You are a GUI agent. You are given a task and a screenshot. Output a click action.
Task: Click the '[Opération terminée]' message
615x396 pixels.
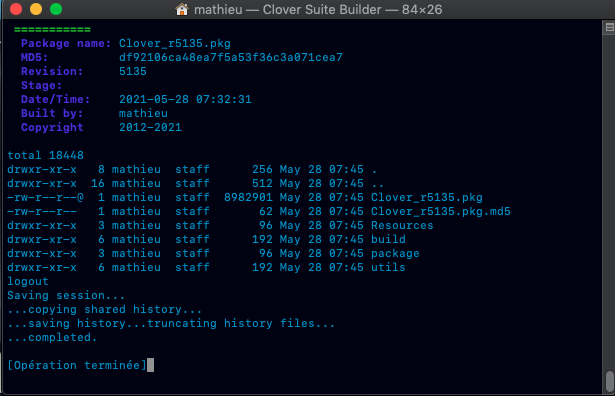pyautogui.click(x=77, y=365)
